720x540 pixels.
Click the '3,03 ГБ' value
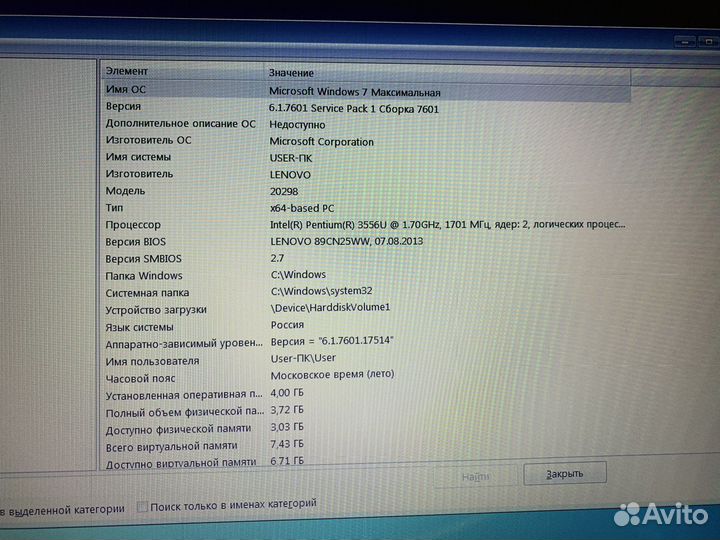pyautogui.click(x=287, y=427)
